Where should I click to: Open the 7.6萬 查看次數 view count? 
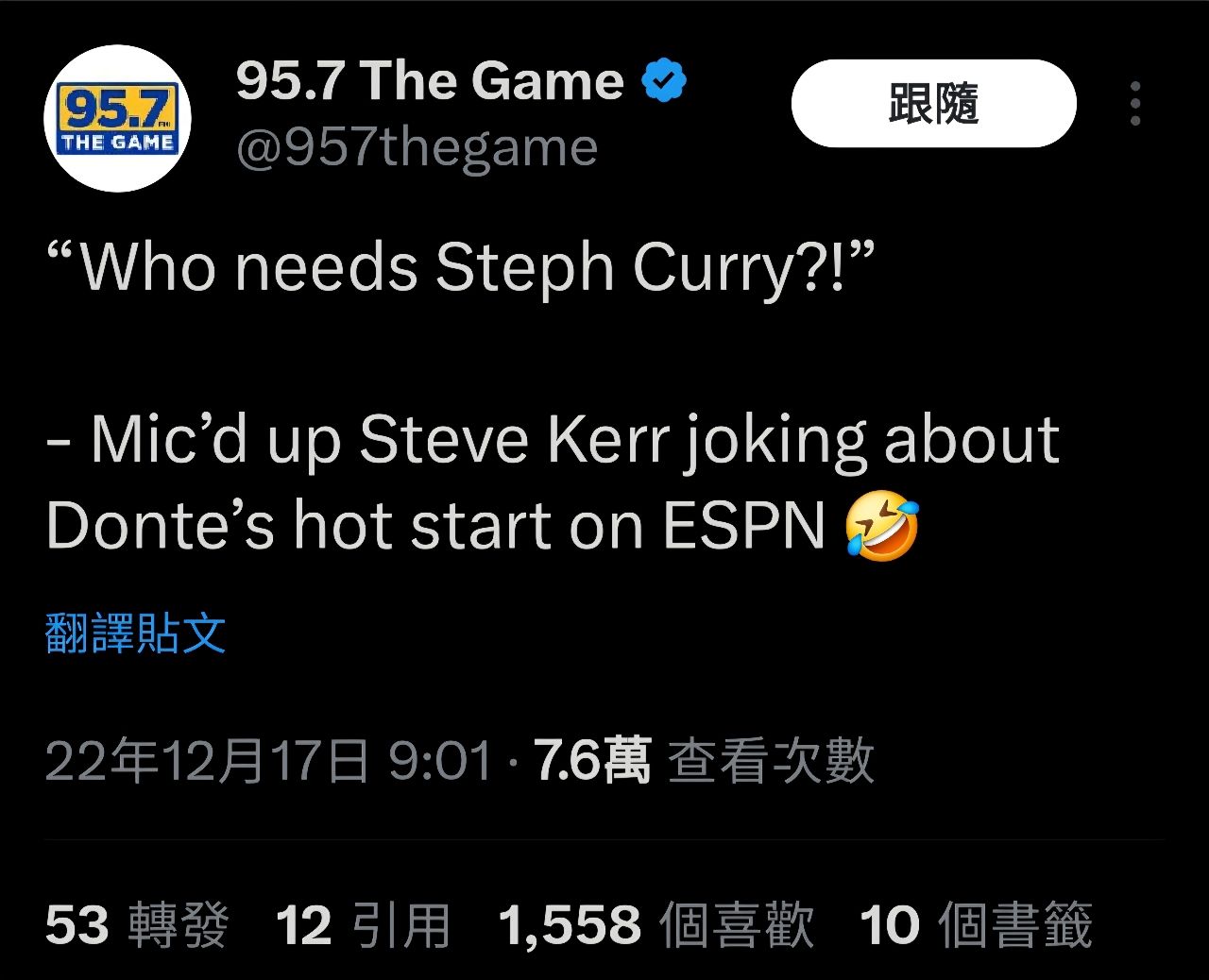pos(705,761)
